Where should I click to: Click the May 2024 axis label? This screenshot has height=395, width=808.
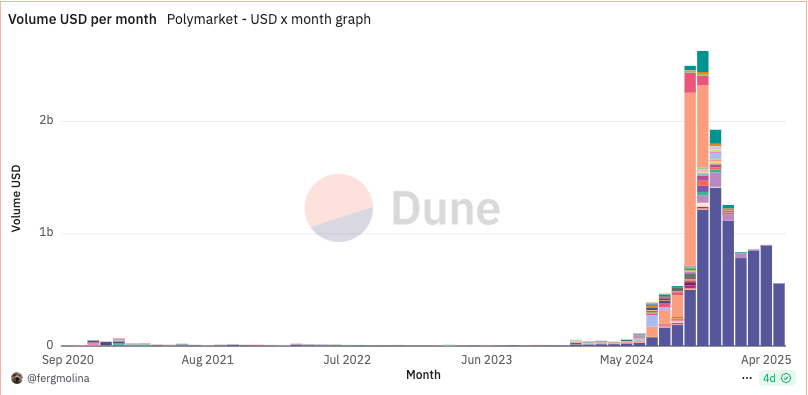point(626,359)
